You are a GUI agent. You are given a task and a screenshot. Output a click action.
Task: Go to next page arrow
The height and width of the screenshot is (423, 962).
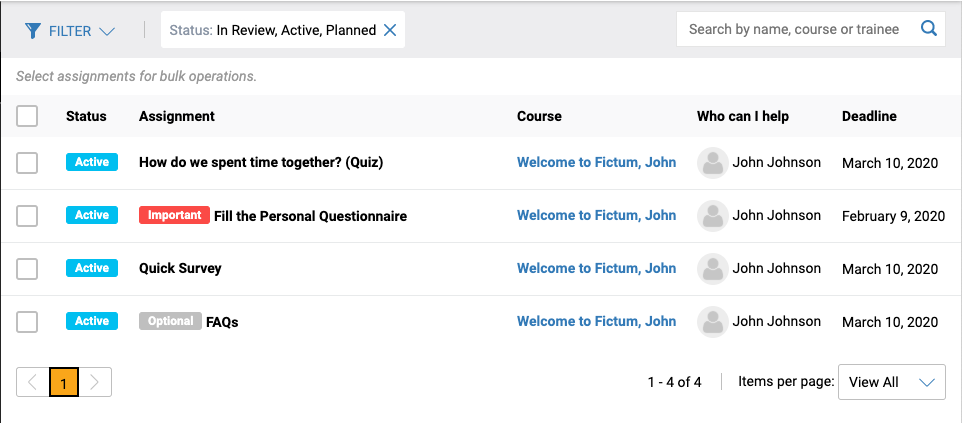(x=95, y=382)
